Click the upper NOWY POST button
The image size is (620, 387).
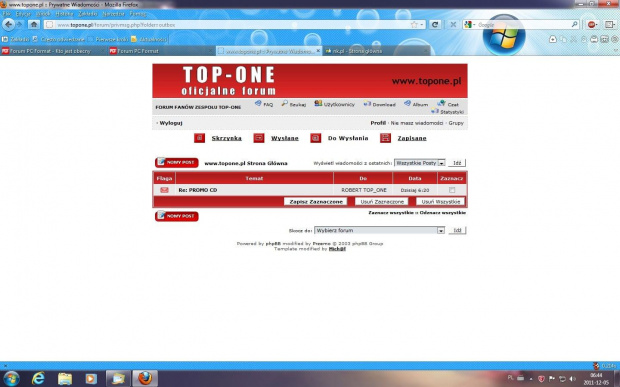pos(177,162)
